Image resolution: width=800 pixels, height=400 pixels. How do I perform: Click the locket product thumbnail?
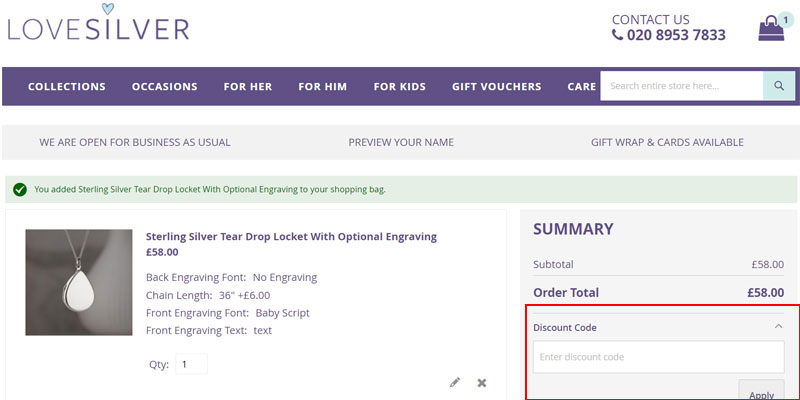(x=79, y=282)
